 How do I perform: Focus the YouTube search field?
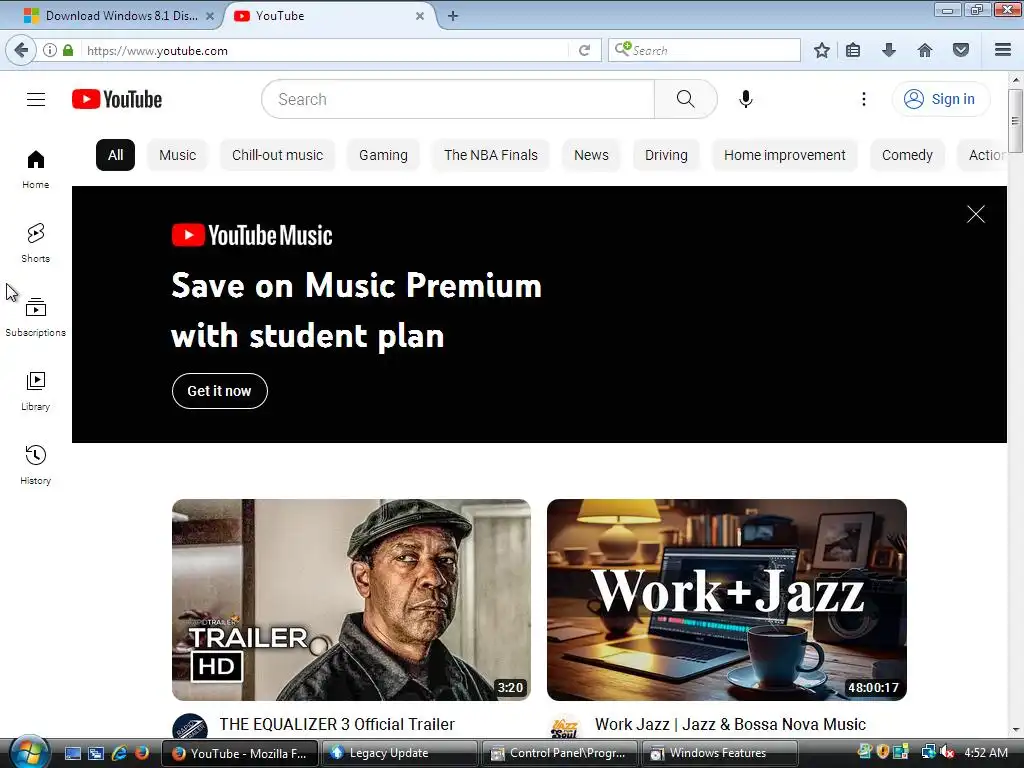(x=457, y=99)
